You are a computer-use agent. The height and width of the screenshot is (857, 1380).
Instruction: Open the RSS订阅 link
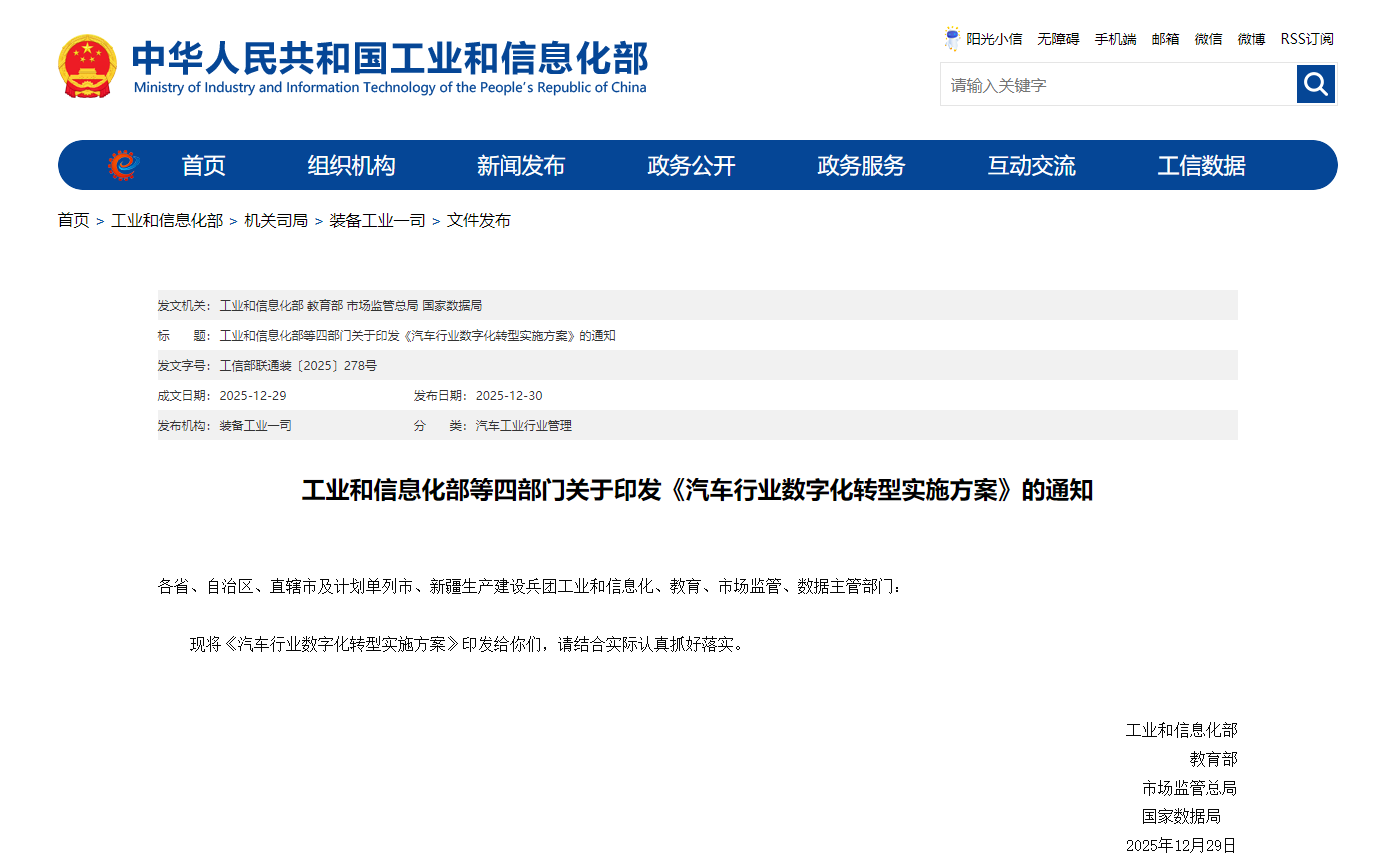pyautogui.click(x=1307, y=39)
